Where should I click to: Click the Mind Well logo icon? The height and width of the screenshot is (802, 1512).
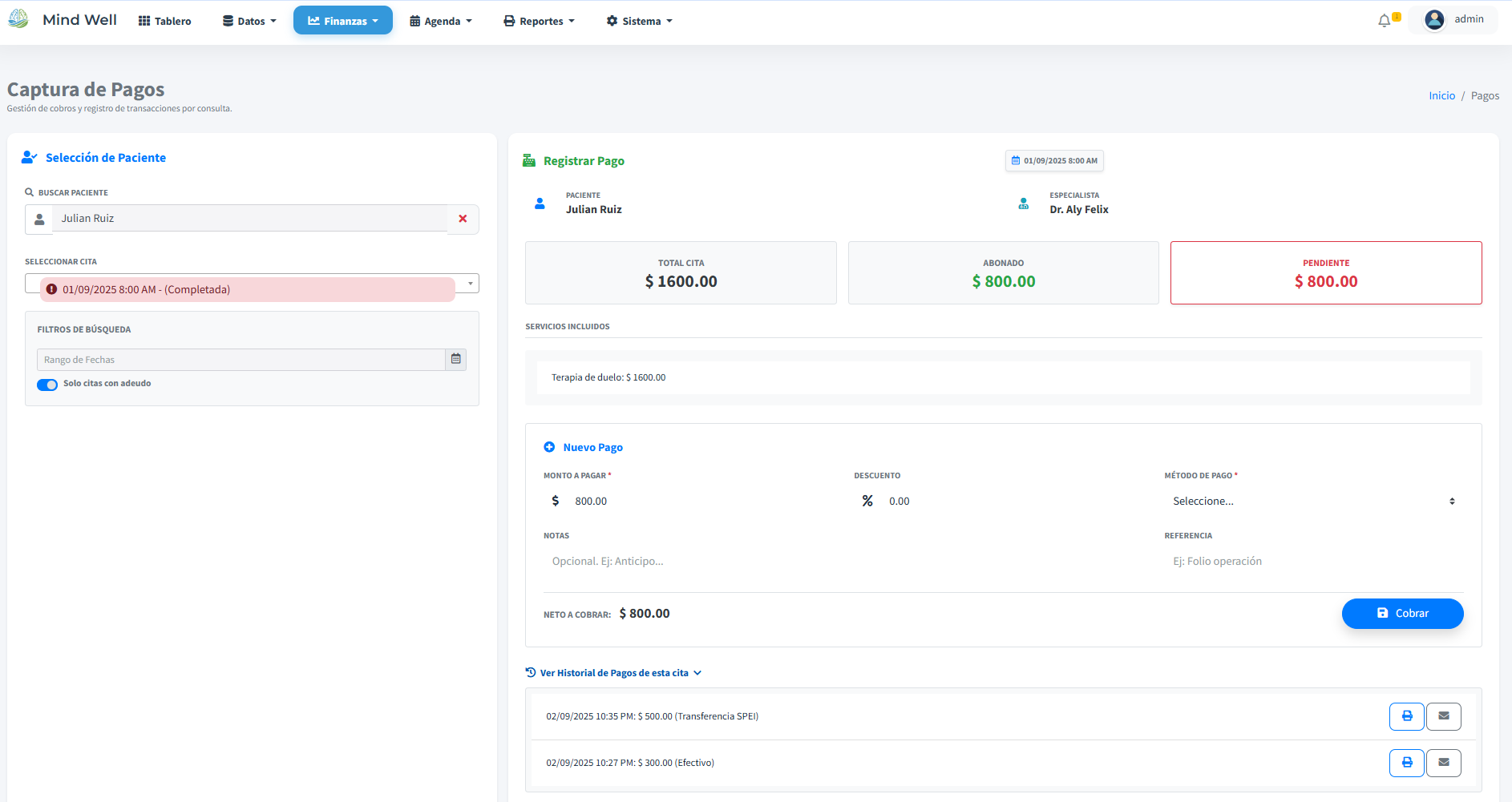[x=18, y=19]
